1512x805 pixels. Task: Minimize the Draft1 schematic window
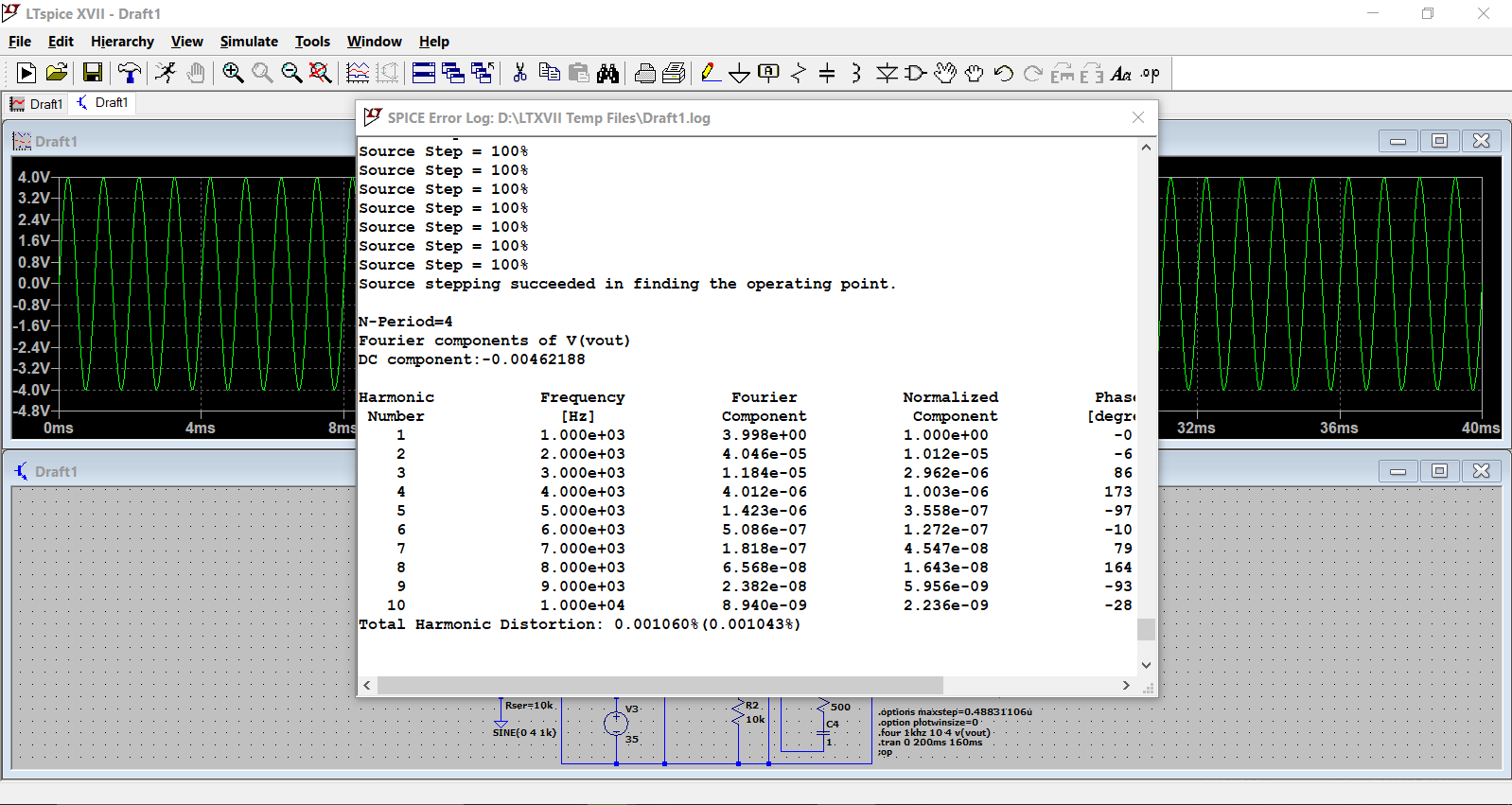pyautogui.click(x=1398, y=471)
